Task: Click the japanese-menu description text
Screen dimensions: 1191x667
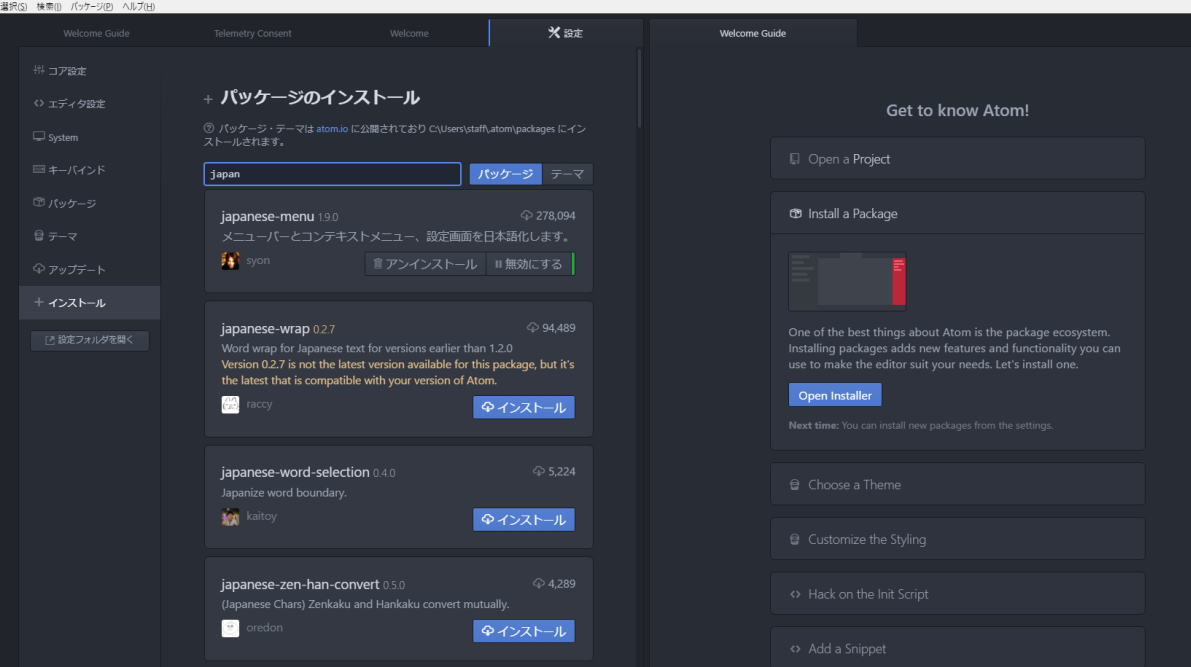Action: (396, 236)
